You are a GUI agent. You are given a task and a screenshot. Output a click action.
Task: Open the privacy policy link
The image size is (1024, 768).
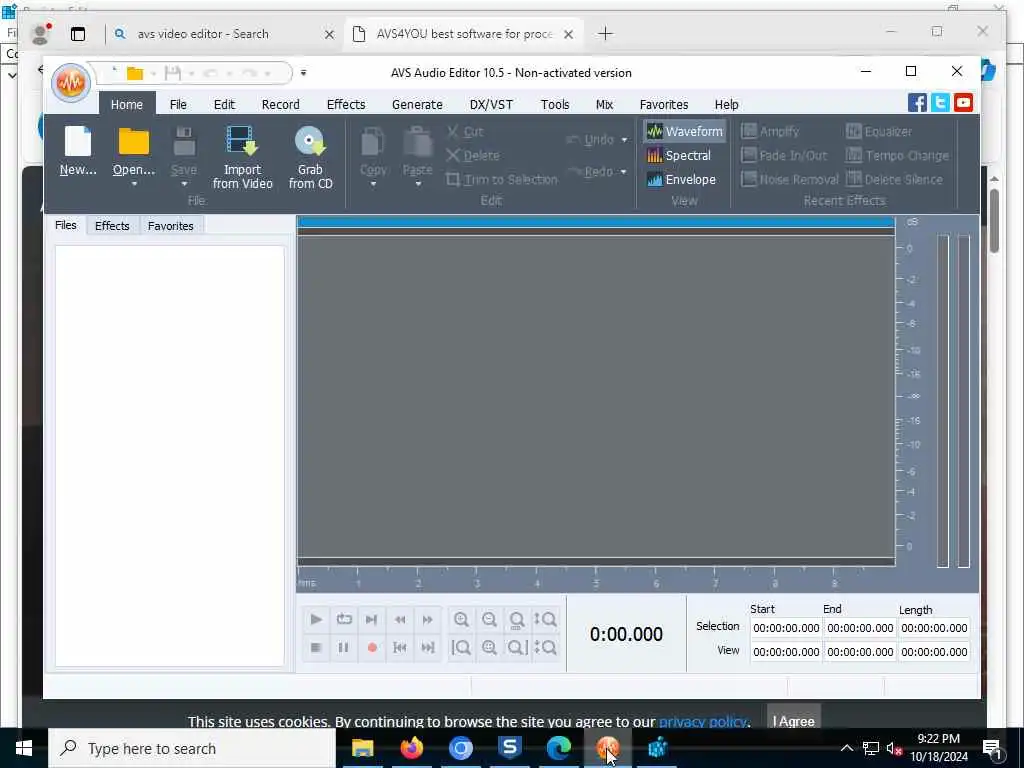coord(703,721)
